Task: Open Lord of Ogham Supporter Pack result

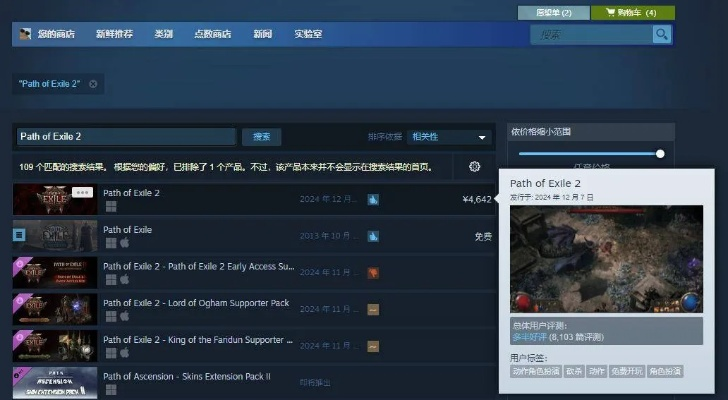Action: click(254, 310)
